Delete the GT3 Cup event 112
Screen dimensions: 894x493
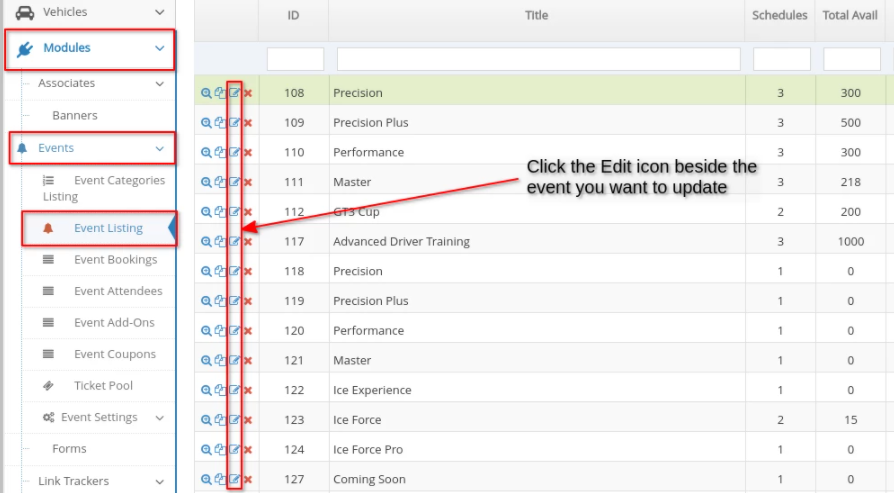point(248,212)
